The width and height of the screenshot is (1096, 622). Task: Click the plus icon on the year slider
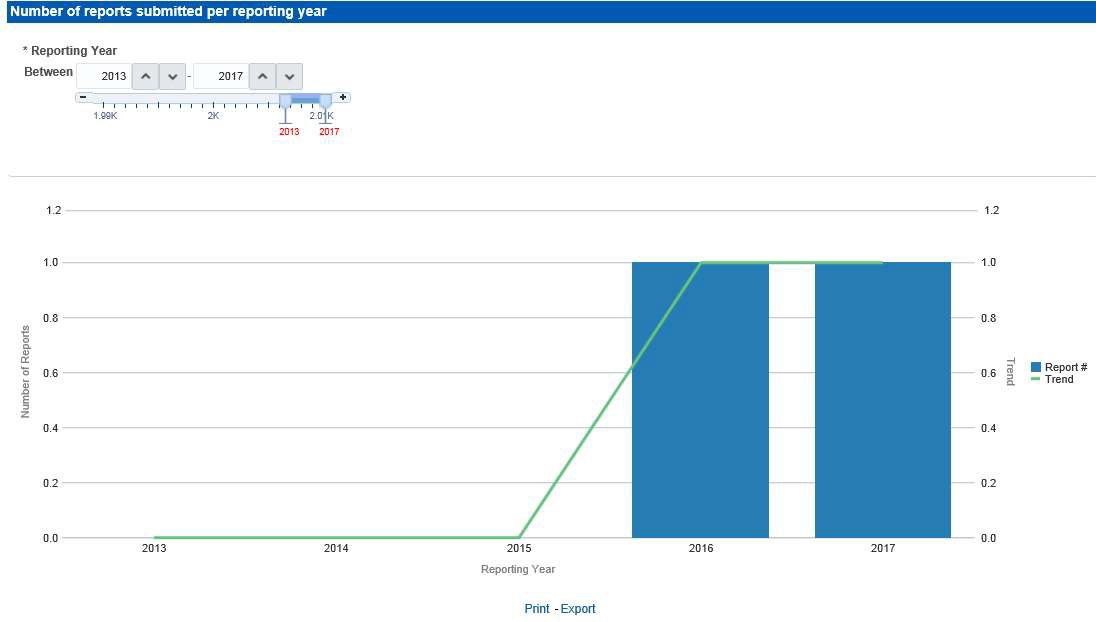pos(341,97)
